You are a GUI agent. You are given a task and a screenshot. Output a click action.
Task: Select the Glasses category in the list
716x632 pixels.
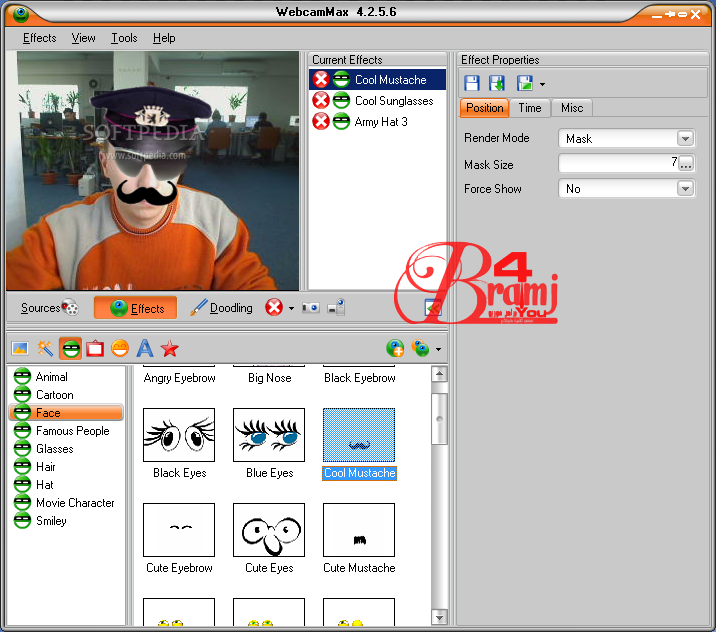(x=54, y=449)
